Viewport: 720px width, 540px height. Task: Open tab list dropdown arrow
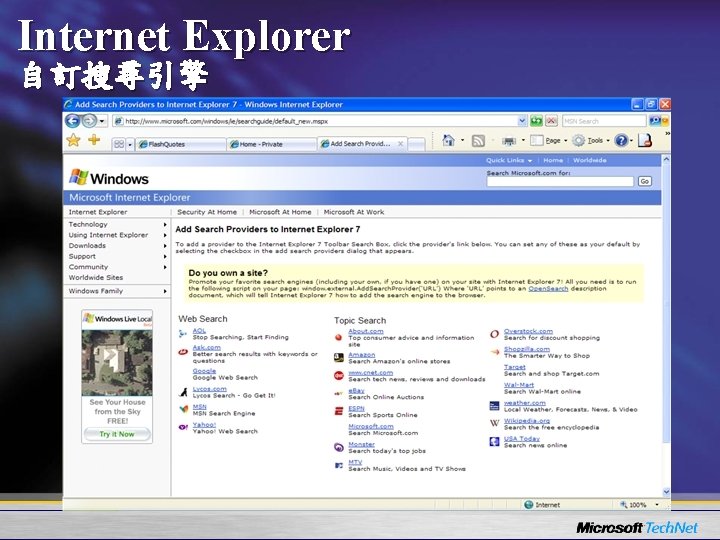pyautogui.click(x=130, y=145)
